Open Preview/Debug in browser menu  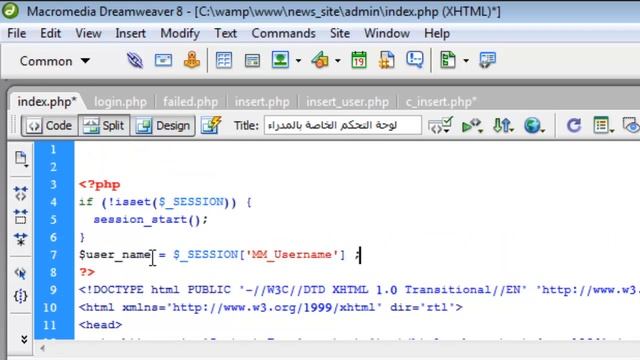(472, 126)
